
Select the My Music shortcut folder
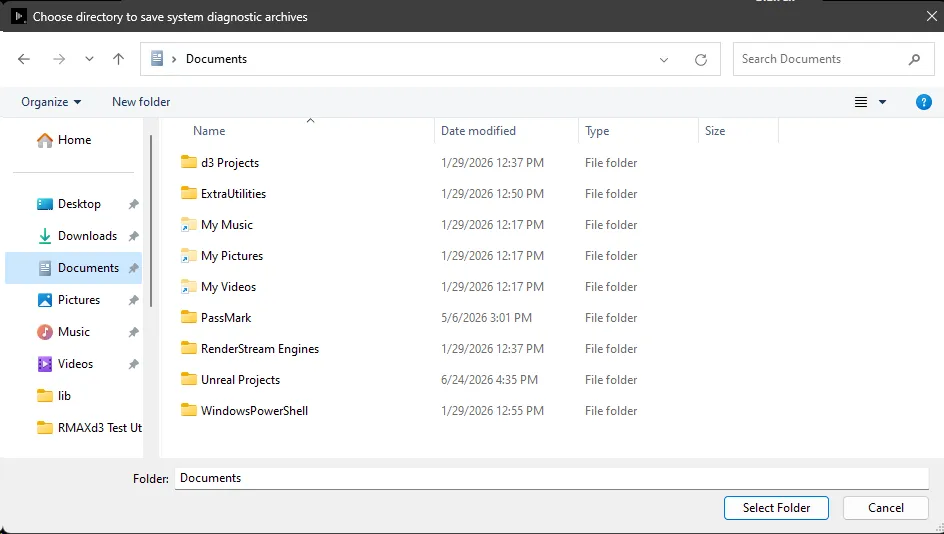[227, 225]
